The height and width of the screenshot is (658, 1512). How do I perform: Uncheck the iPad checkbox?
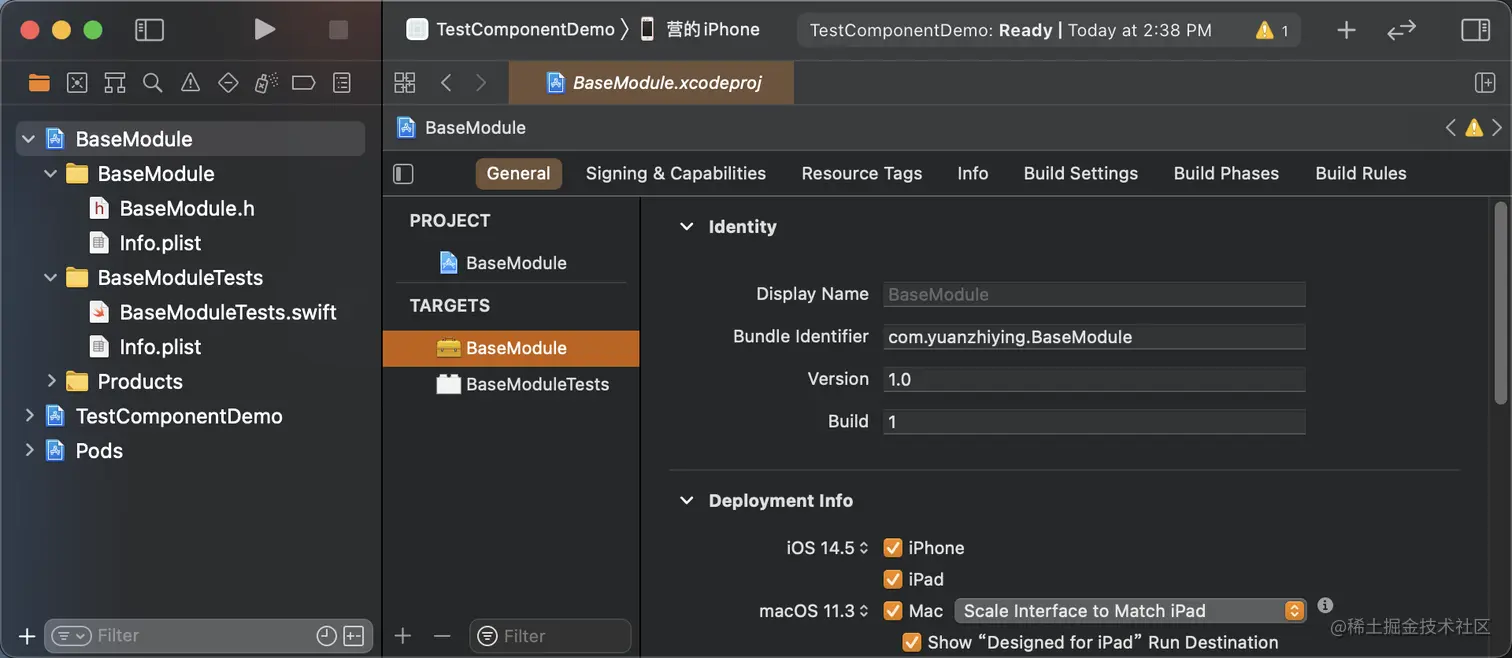pyautogui.click(x=893, y=579)
